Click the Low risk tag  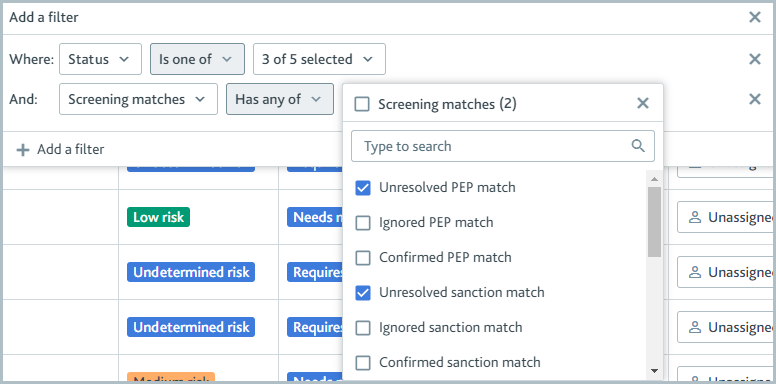[x=158, y=217]
